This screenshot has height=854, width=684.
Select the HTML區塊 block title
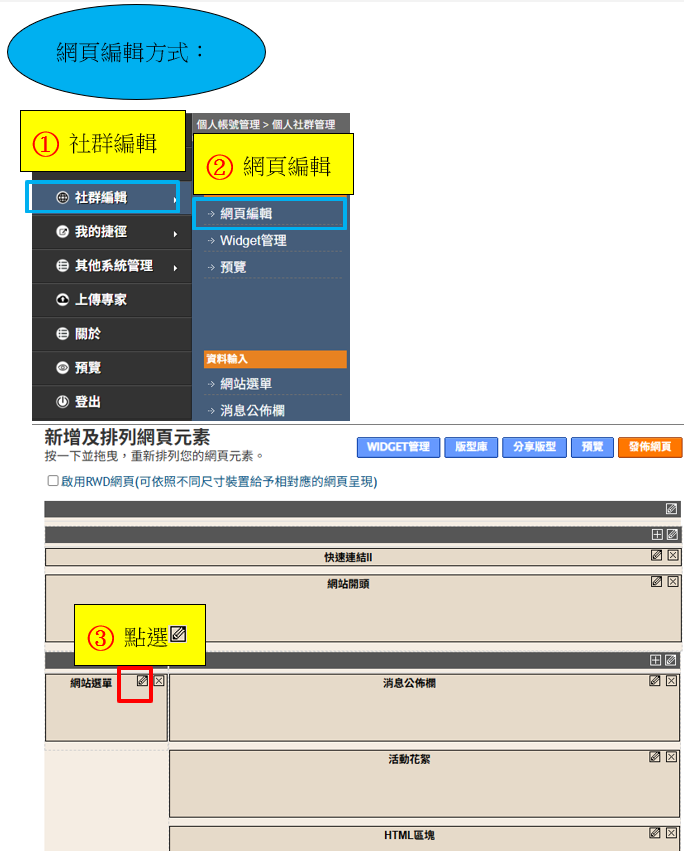(x=409, y=835)
